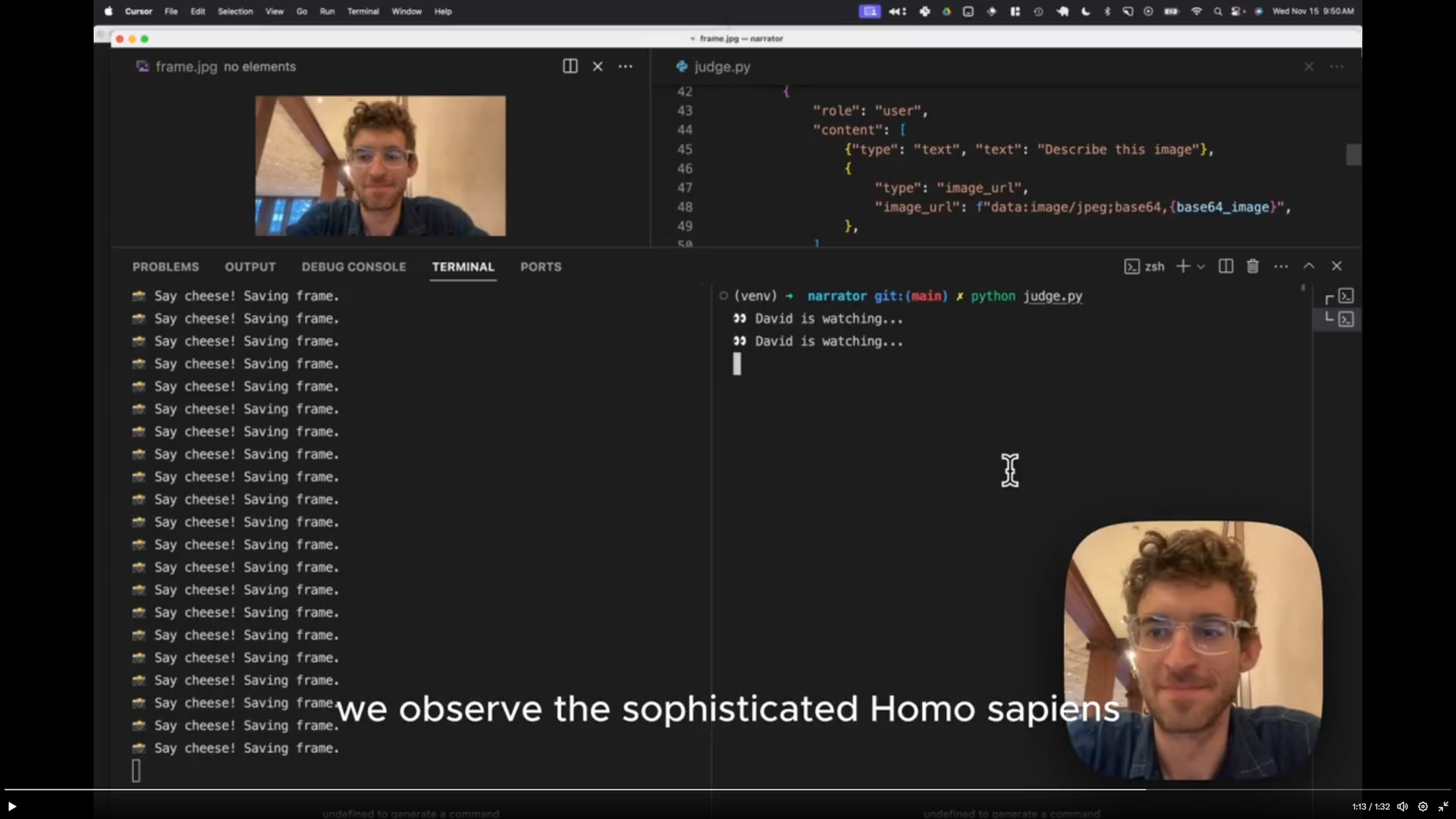Screen dimensions: 1456x819
Task: Maximize terminal panel with up chevron
Action: tap(1309, 266)
